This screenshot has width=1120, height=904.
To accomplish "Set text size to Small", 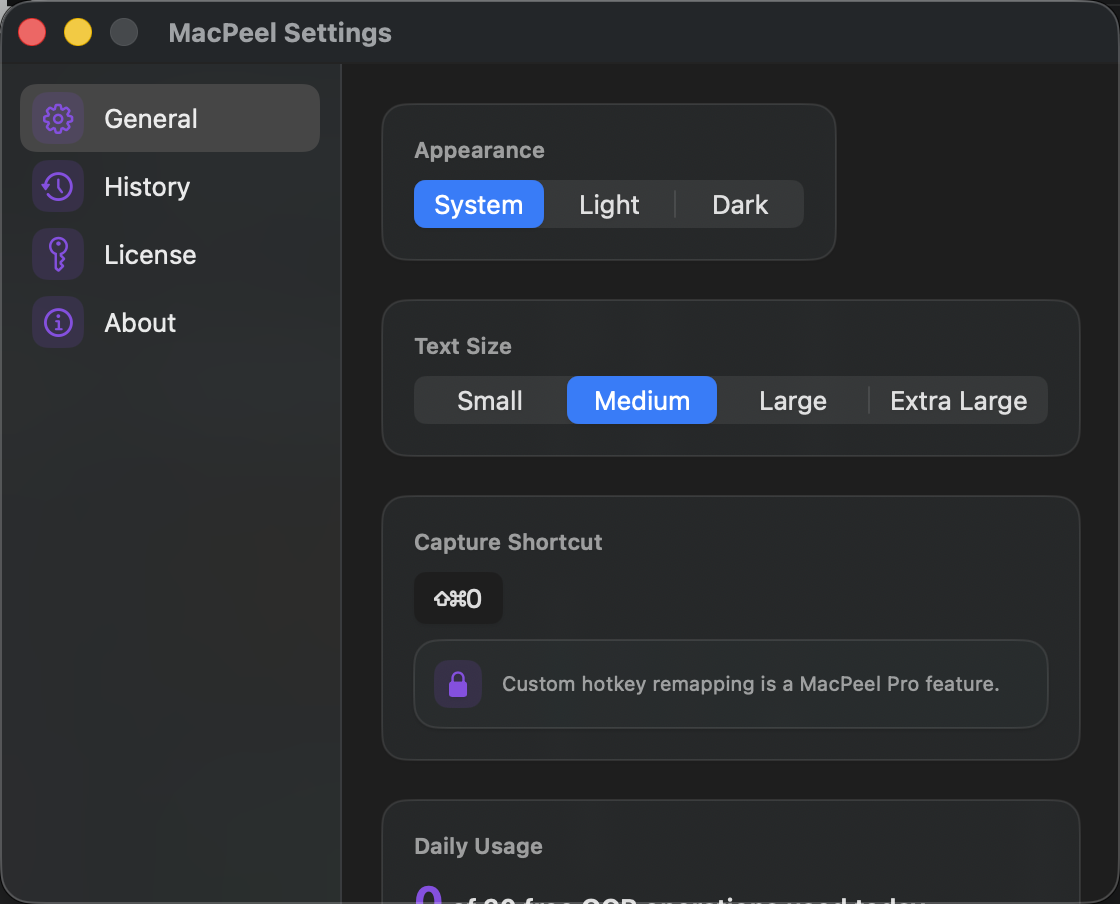I will [490, 400].
